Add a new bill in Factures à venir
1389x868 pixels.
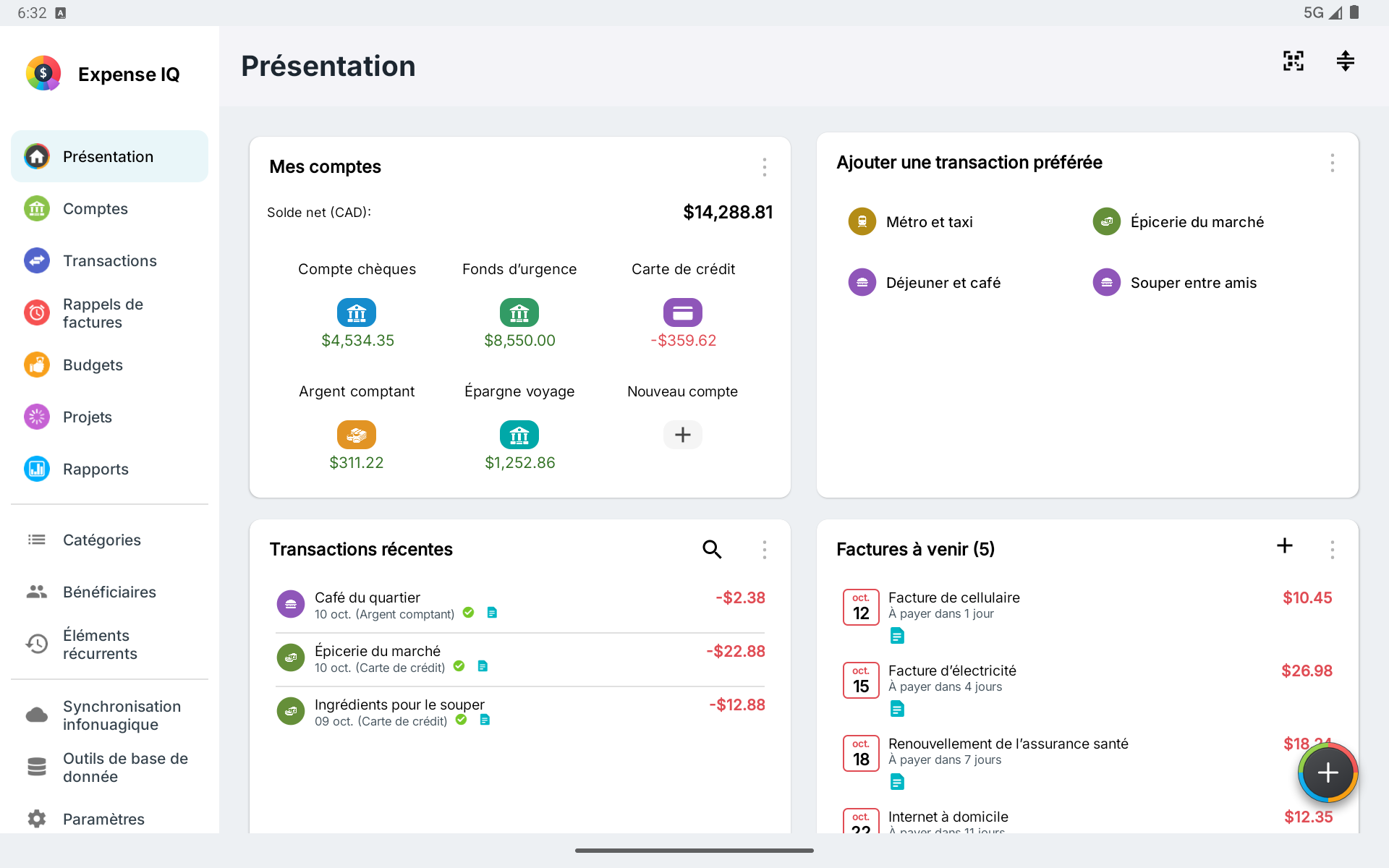click(1285, 545)
